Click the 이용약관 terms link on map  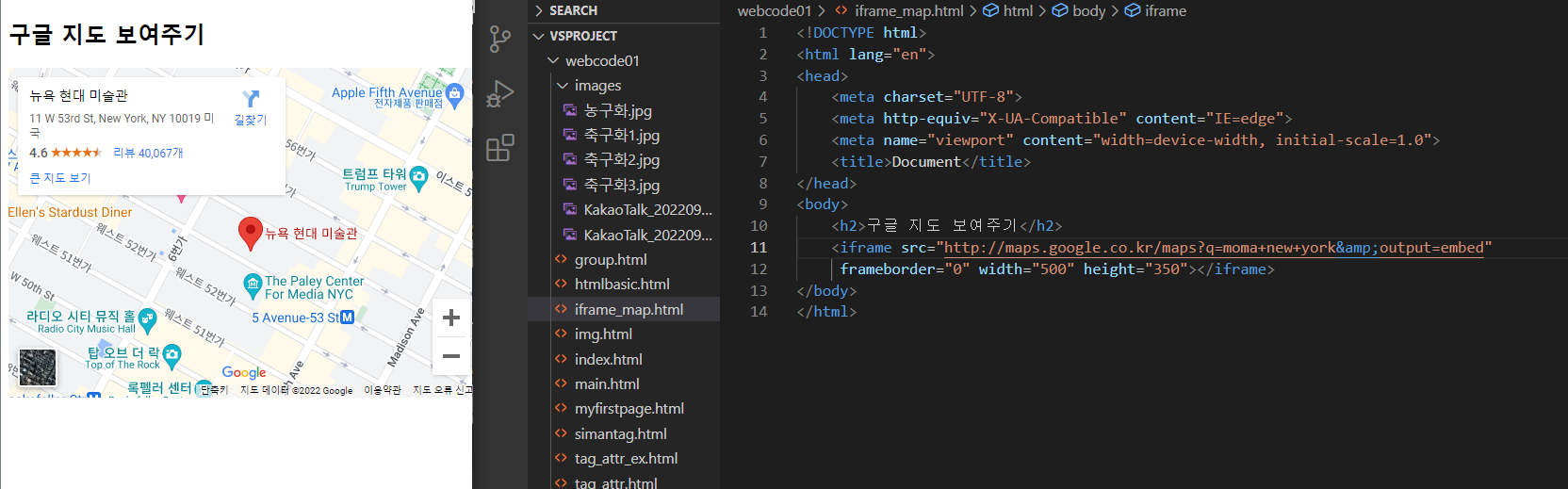[383, 390]
